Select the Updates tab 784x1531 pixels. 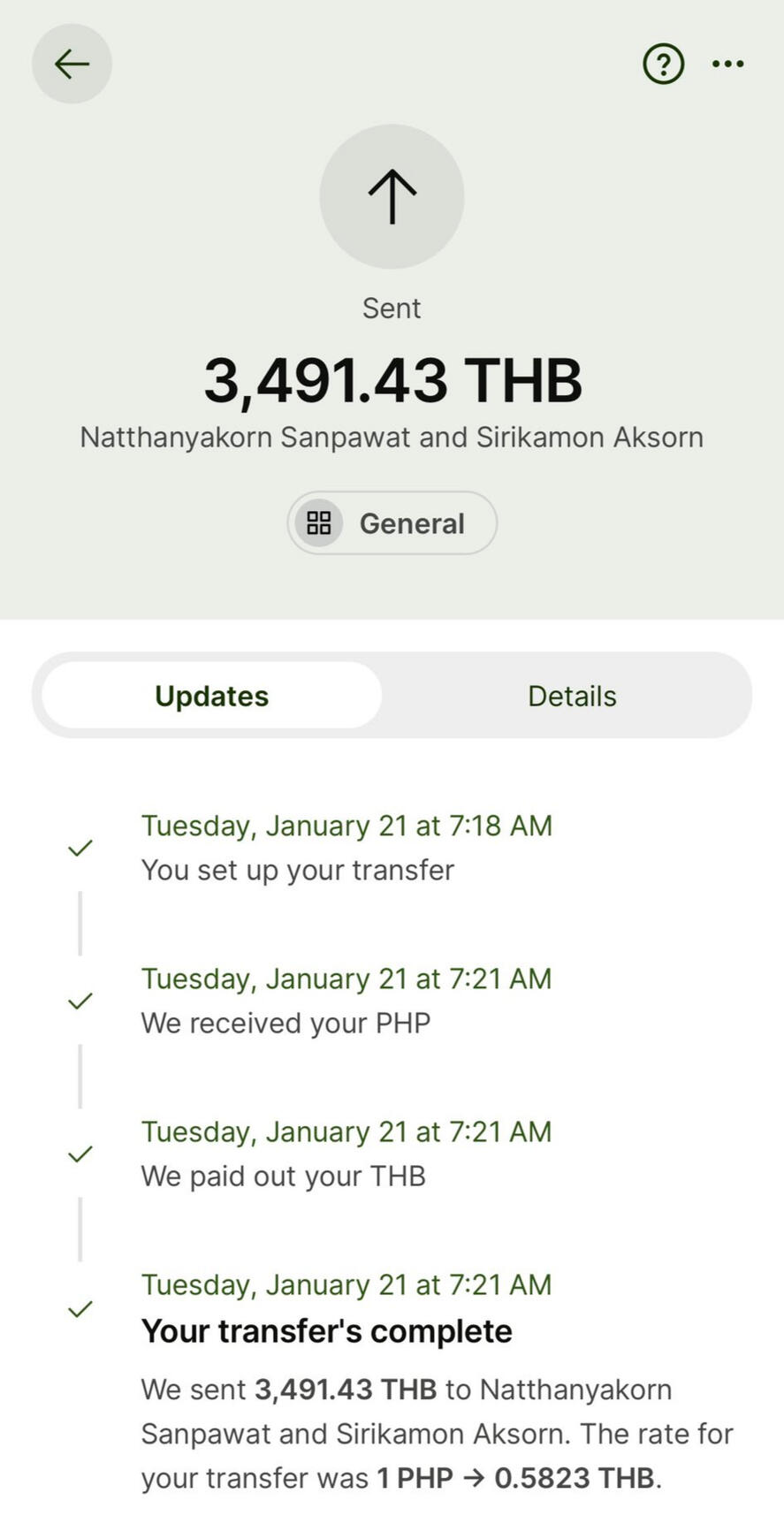pos(212,696)
